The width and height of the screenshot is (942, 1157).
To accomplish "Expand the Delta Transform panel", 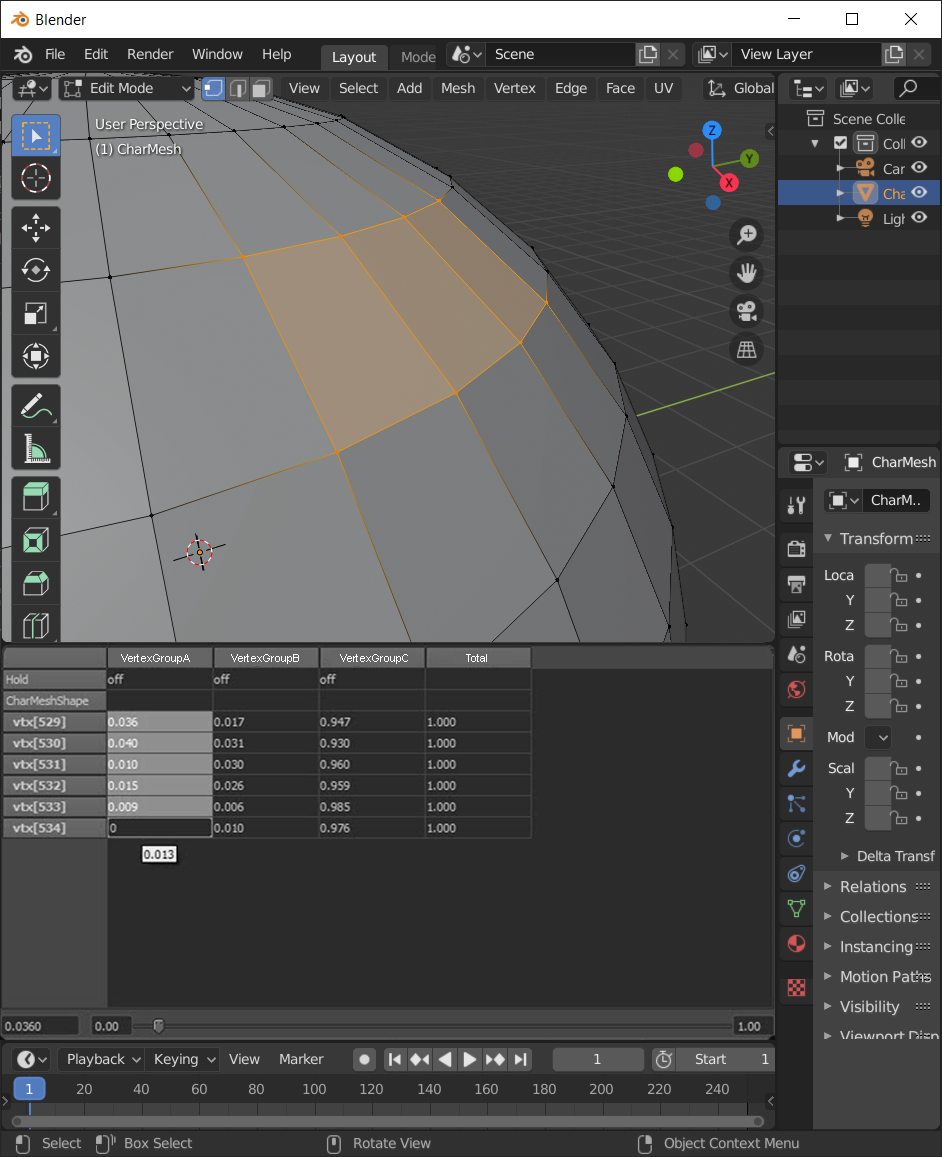I will (x=887, y=856).
